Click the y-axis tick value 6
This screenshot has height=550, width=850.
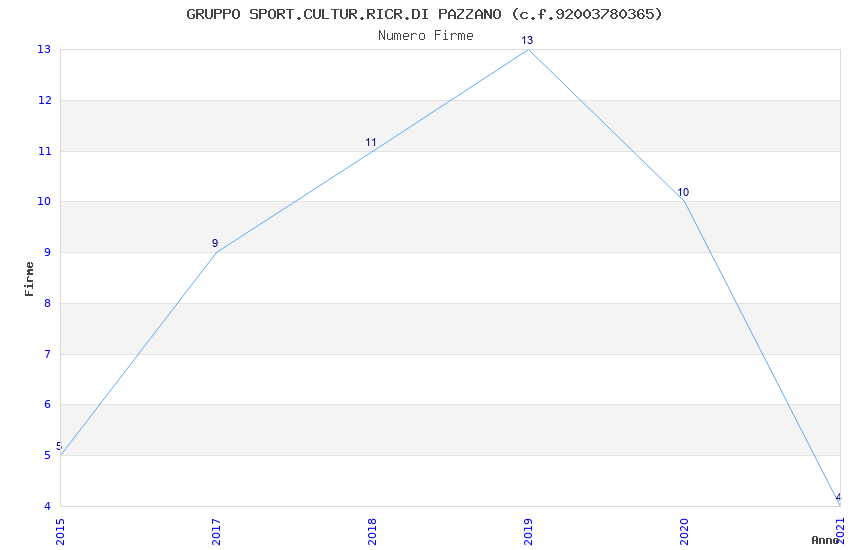(x=48, y=405)
